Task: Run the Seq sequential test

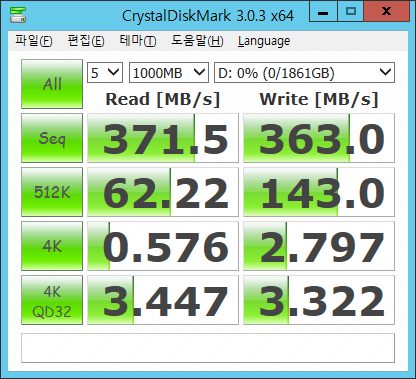Action: [x=52, y=138]
